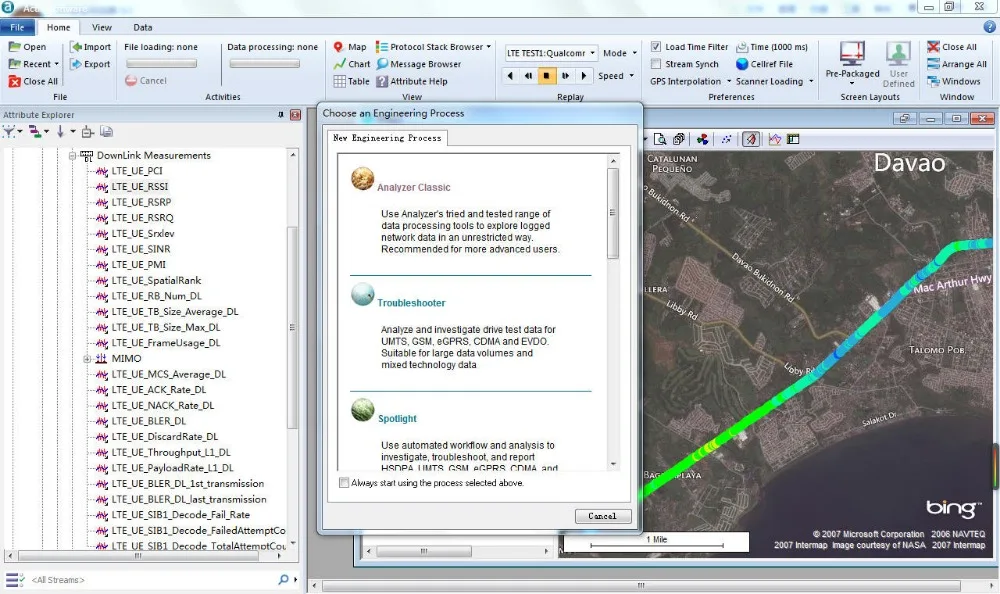Click the replay step backward button

(528, 75)
